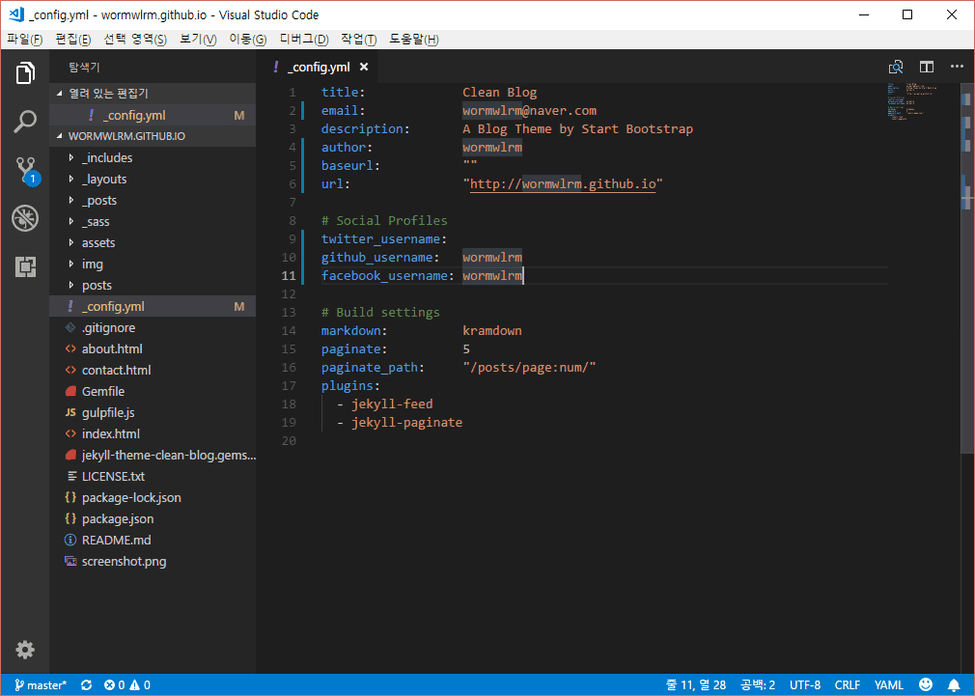Open the Debug view icon
The image size is (975, 696).
pyautogui.click(x=25, y=218)
